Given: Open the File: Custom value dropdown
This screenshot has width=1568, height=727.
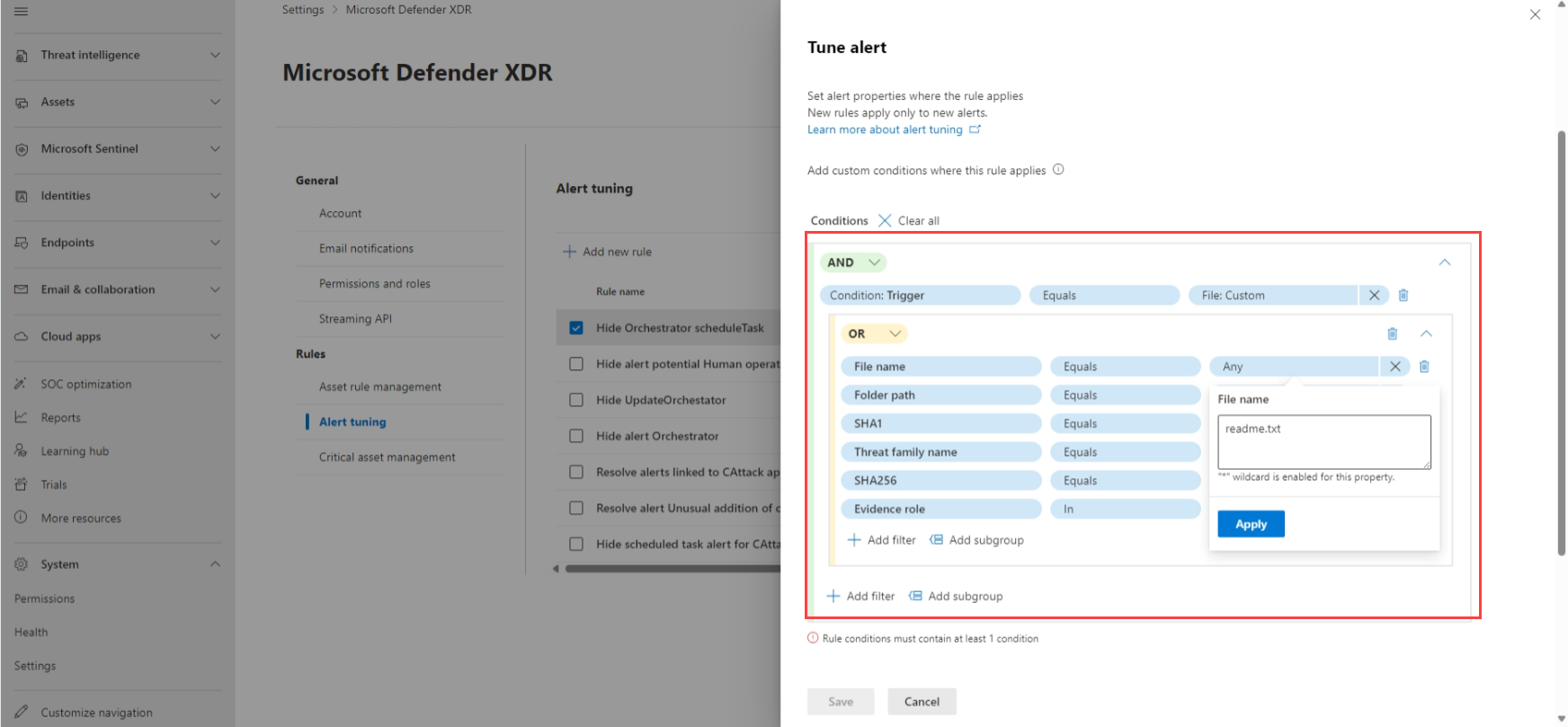Looking at the screenshot, I should click(x=1272, y=295).
